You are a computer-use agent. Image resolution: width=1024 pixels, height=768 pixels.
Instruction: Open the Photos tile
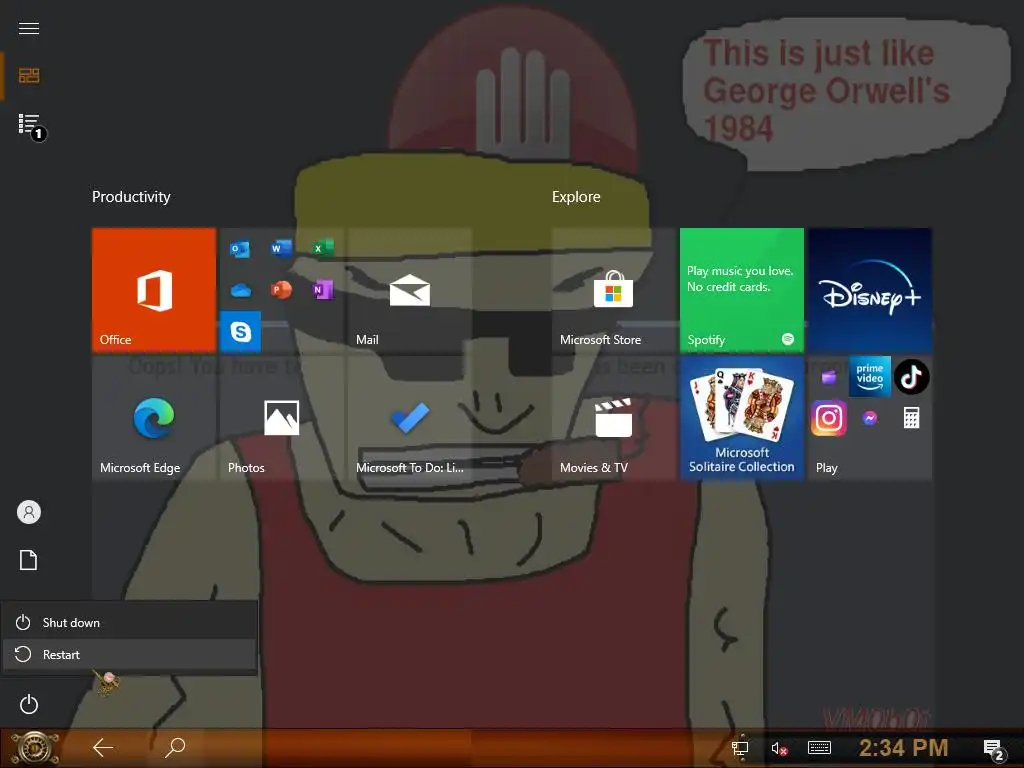click(x=281, y=418)
